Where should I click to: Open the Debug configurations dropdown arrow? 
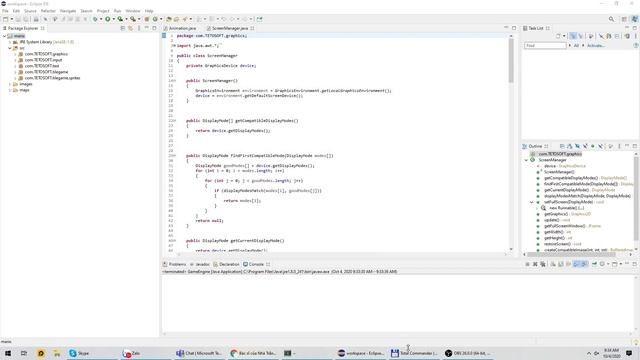[101, 19]
